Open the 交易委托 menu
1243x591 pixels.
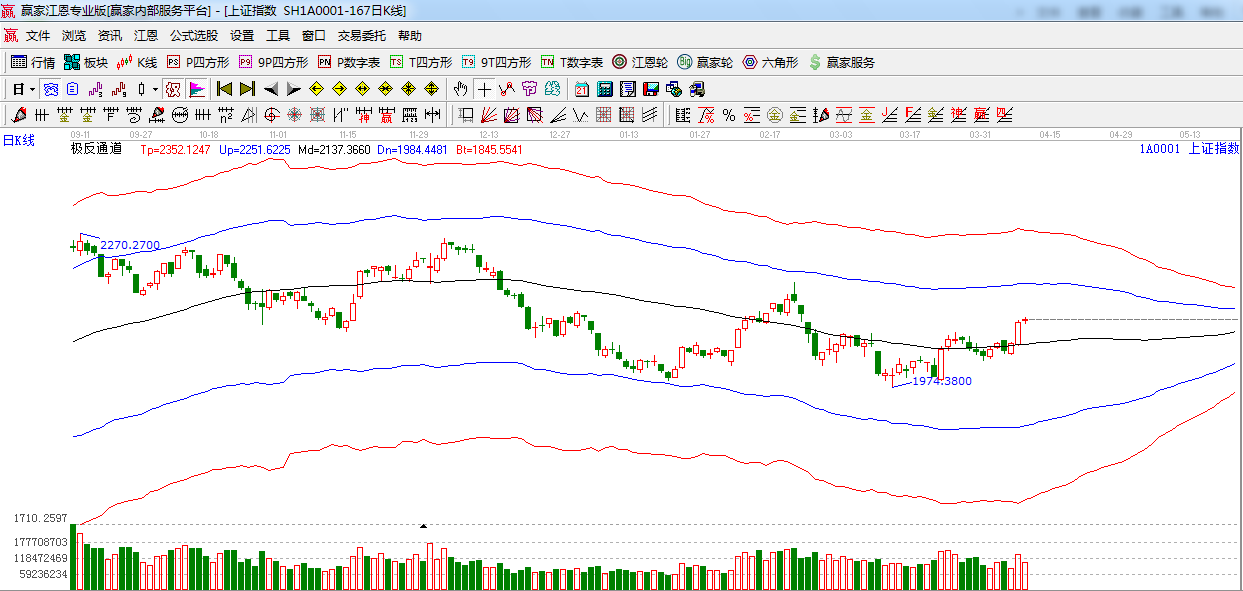tap(361, 35)
